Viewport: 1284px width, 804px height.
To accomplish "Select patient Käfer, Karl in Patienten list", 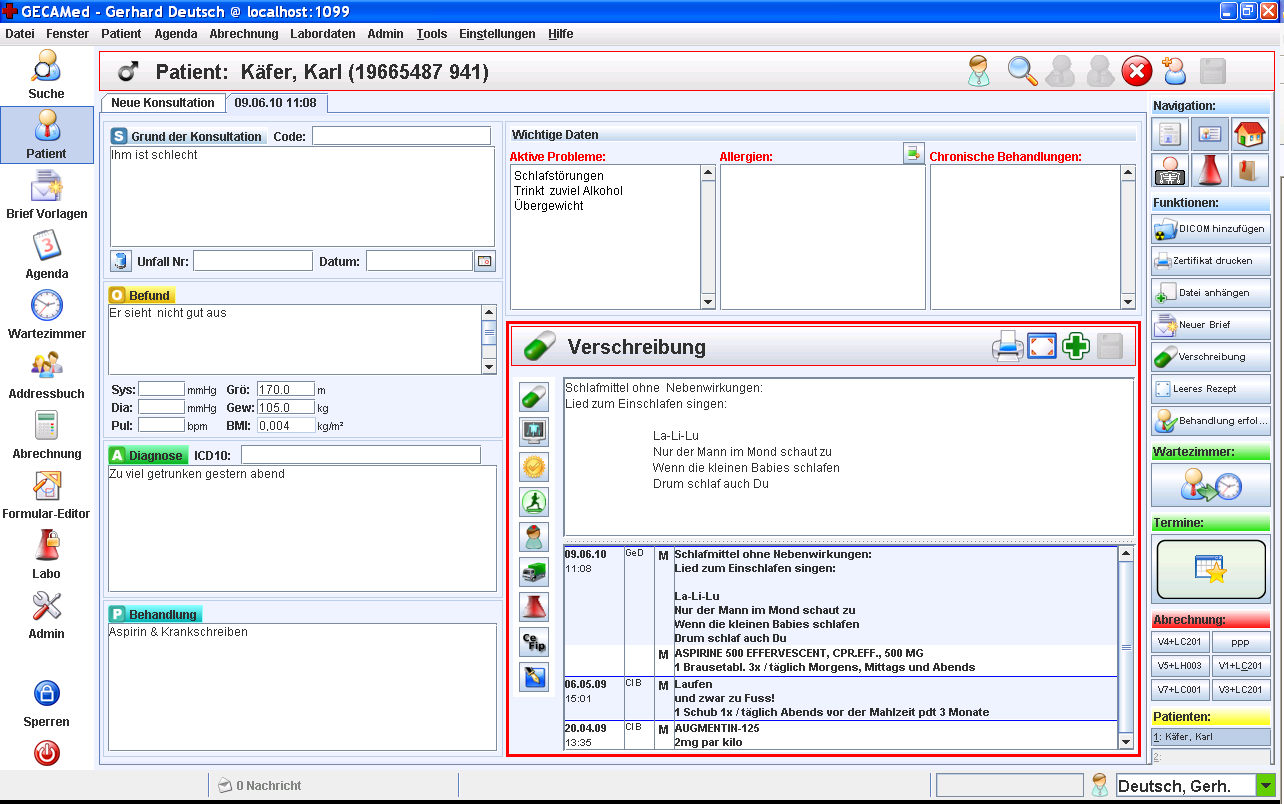I will click(x=1210, y=737).
